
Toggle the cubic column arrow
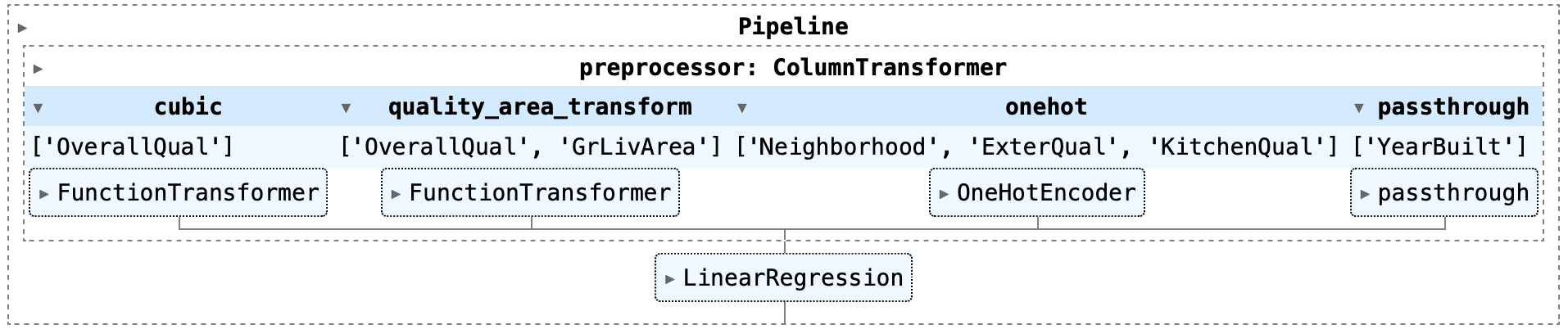[x=38, y=108]
